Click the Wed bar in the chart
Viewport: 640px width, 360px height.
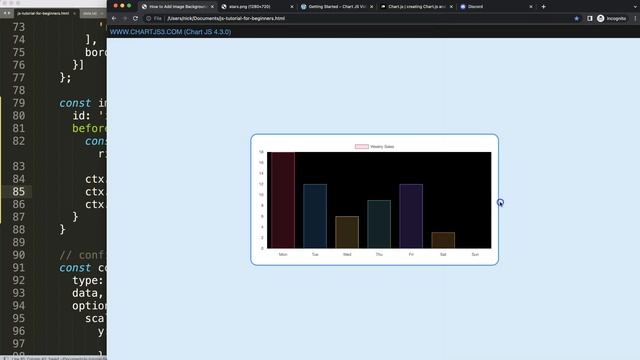pyautogui.click(x=347, y=232)
